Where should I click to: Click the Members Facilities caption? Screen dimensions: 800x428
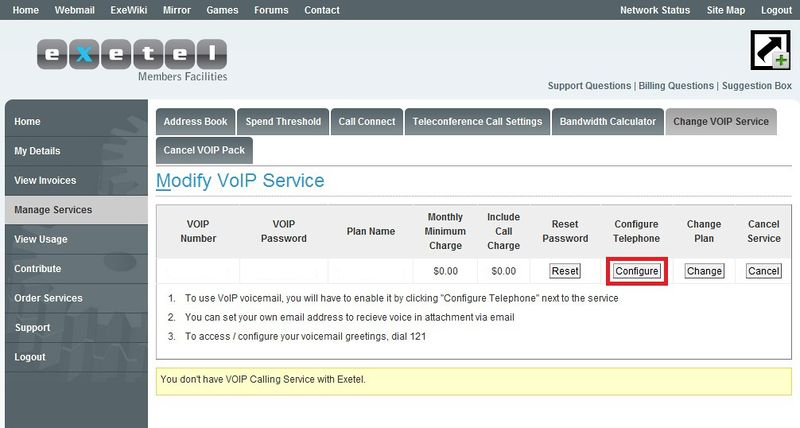click(x=183, y=77)
